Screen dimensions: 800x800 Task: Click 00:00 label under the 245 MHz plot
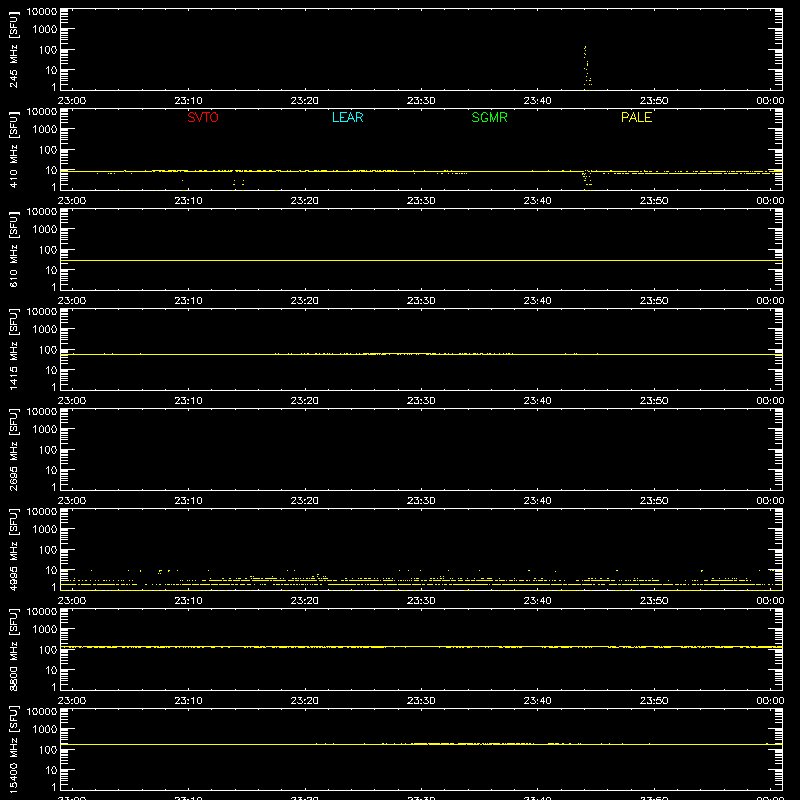coord(770,101)
